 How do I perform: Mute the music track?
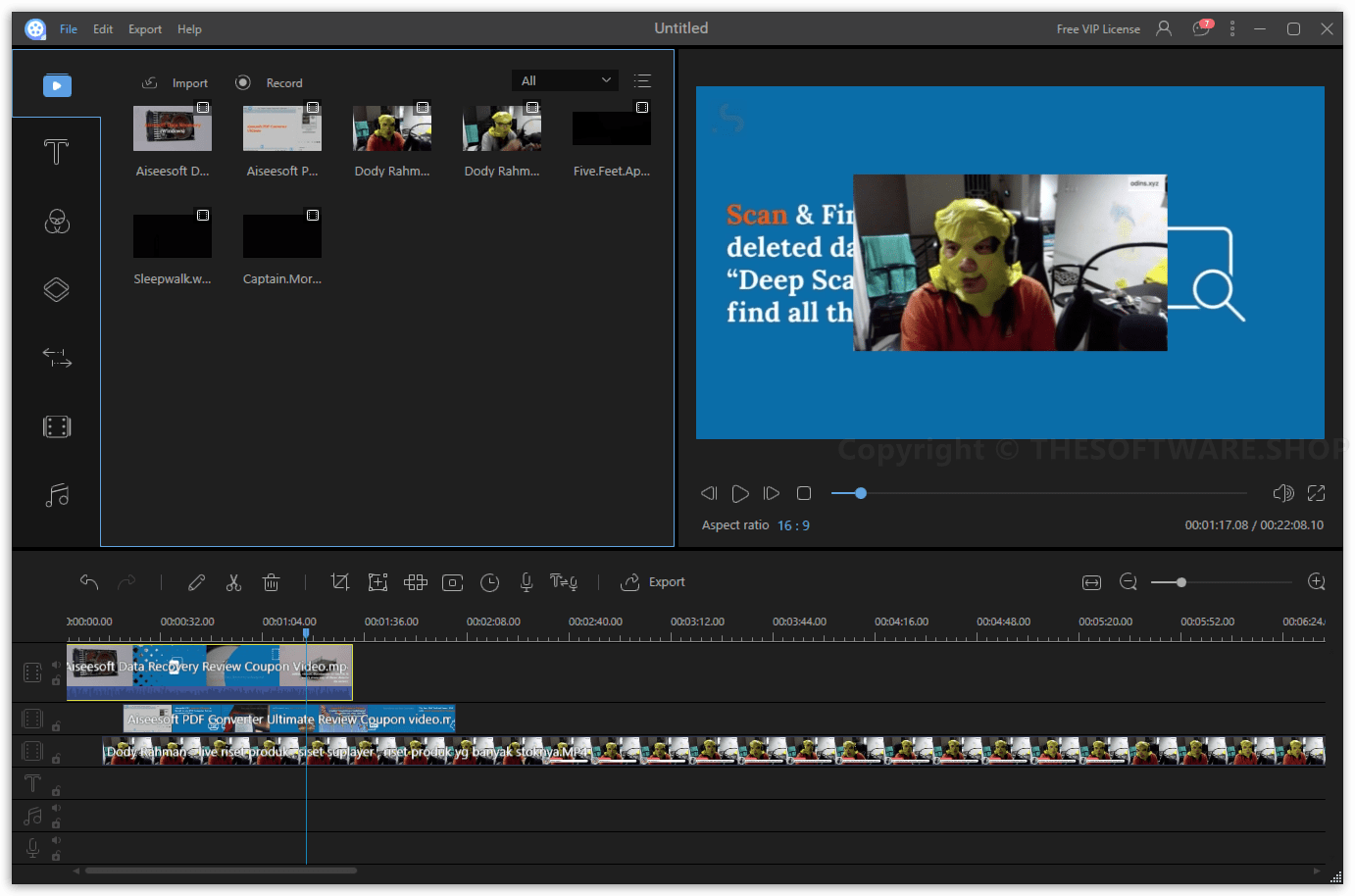pos(56,809)
